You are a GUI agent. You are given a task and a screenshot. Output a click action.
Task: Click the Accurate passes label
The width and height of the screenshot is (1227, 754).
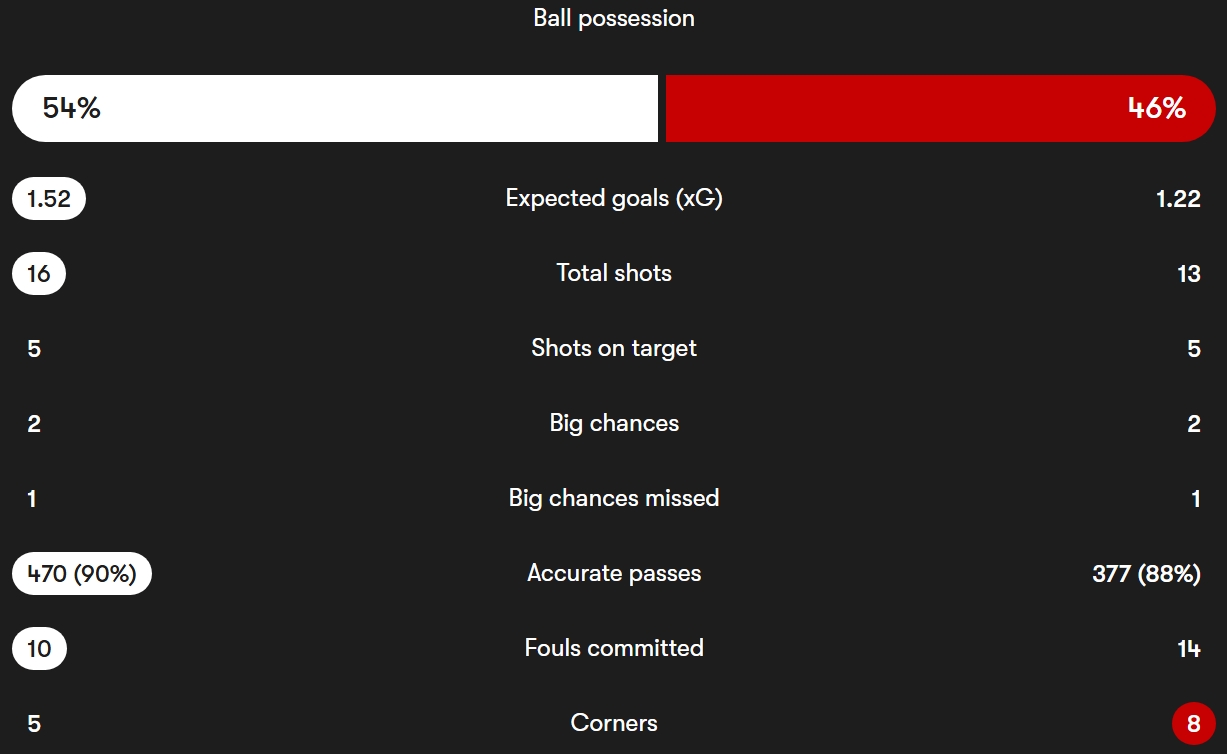[614, 573]
